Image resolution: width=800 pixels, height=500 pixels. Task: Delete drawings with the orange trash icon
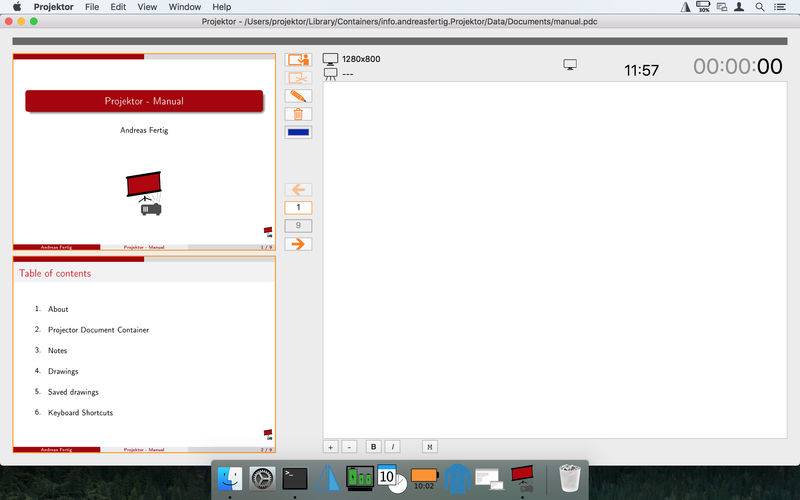point(298,114)
